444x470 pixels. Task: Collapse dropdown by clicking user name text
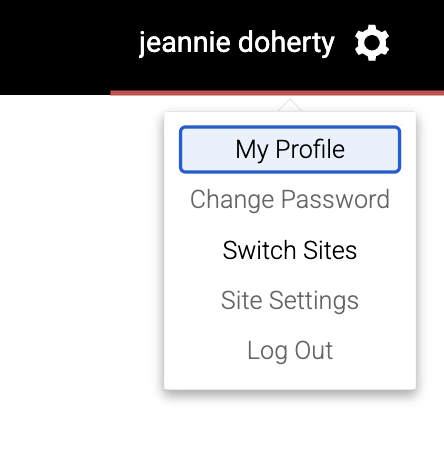coord(237,43)
